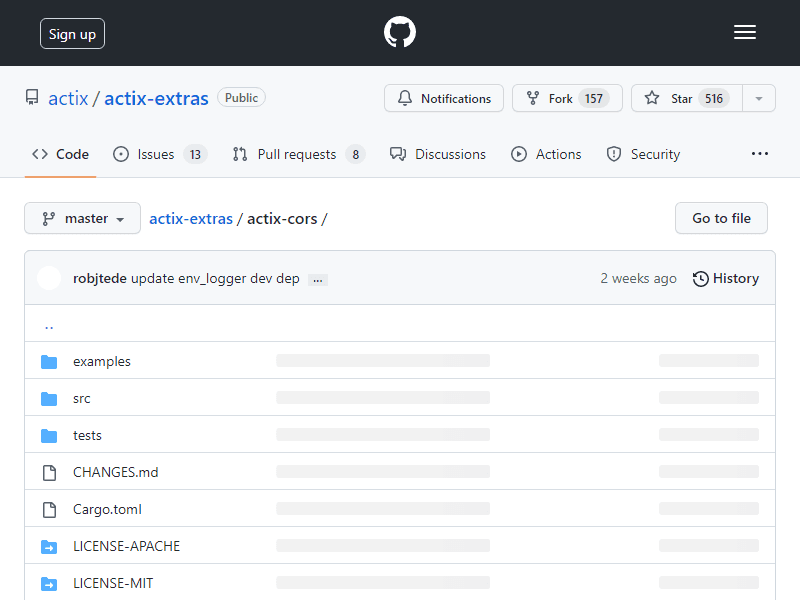Click the code brackets icon

coord(40,154)
